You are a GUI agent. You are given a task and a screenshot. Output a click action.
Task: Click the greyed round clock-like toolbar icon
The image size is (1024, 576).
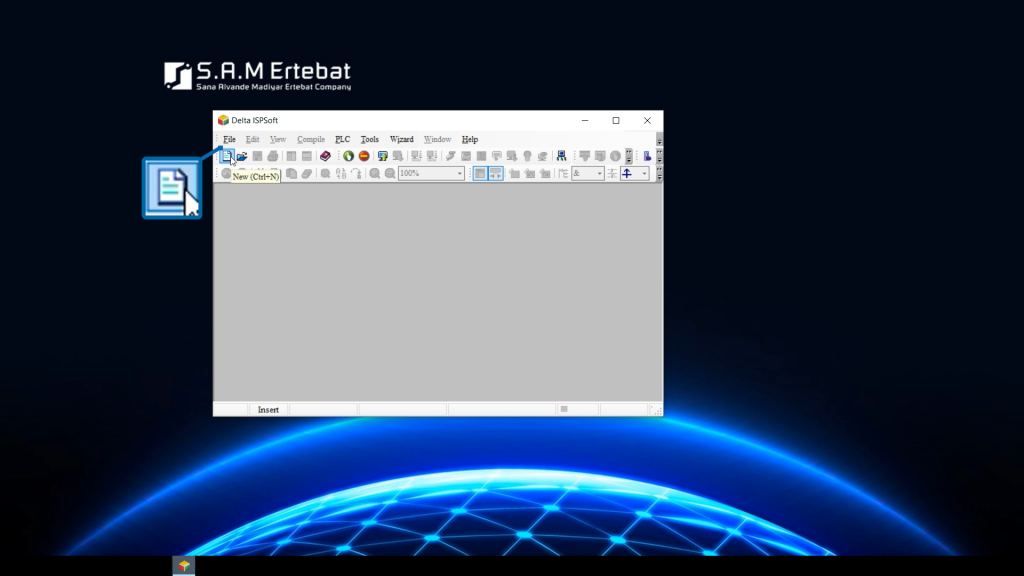coord(615,156)
